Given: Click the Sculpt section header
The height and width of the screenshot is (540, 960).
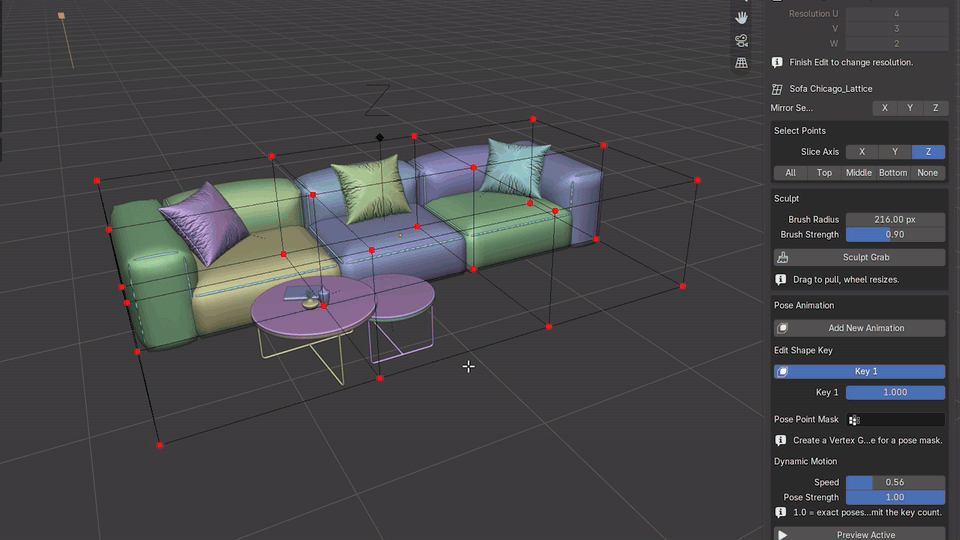Looking at the screenshot, I should pos(786,199).
